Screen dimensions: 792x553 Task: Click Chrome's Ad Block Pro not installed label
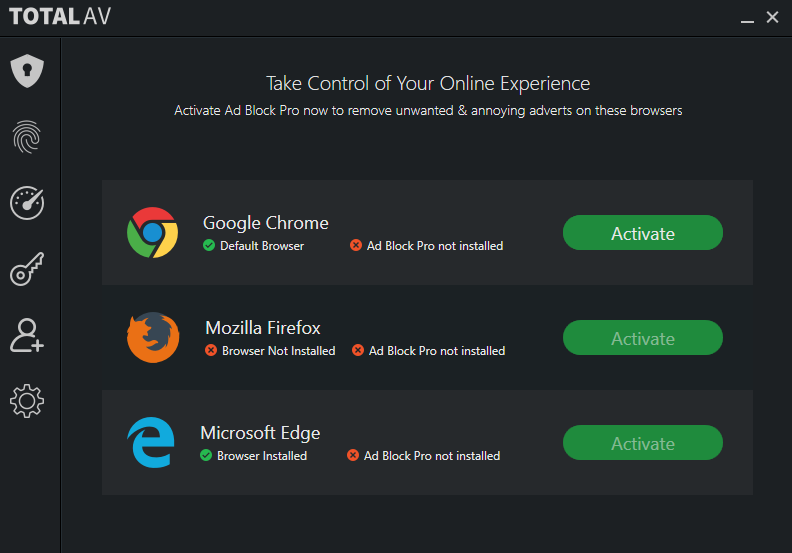(x=435, y=246)
